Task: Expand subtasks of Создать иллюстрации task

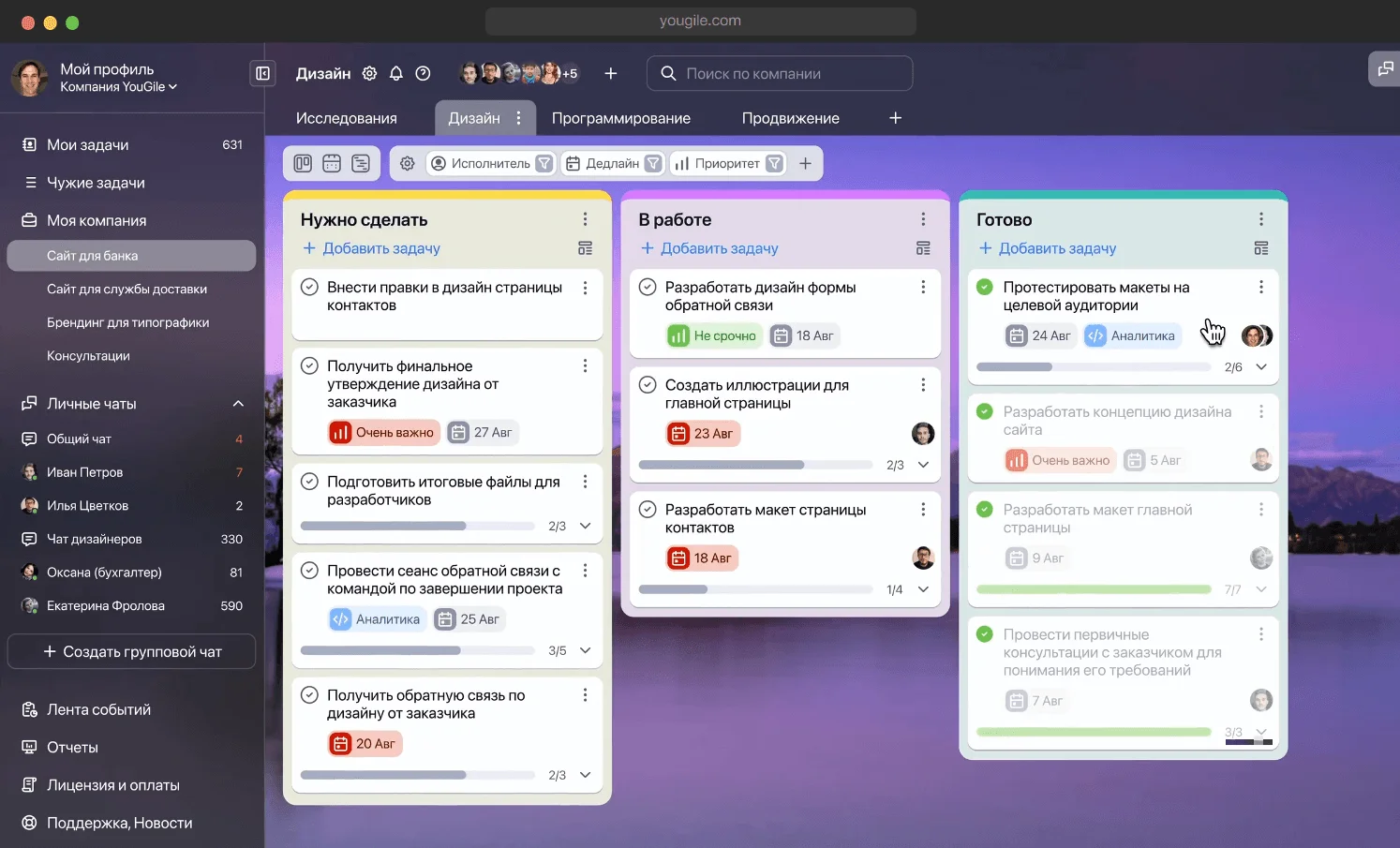Action: (923, 465)
